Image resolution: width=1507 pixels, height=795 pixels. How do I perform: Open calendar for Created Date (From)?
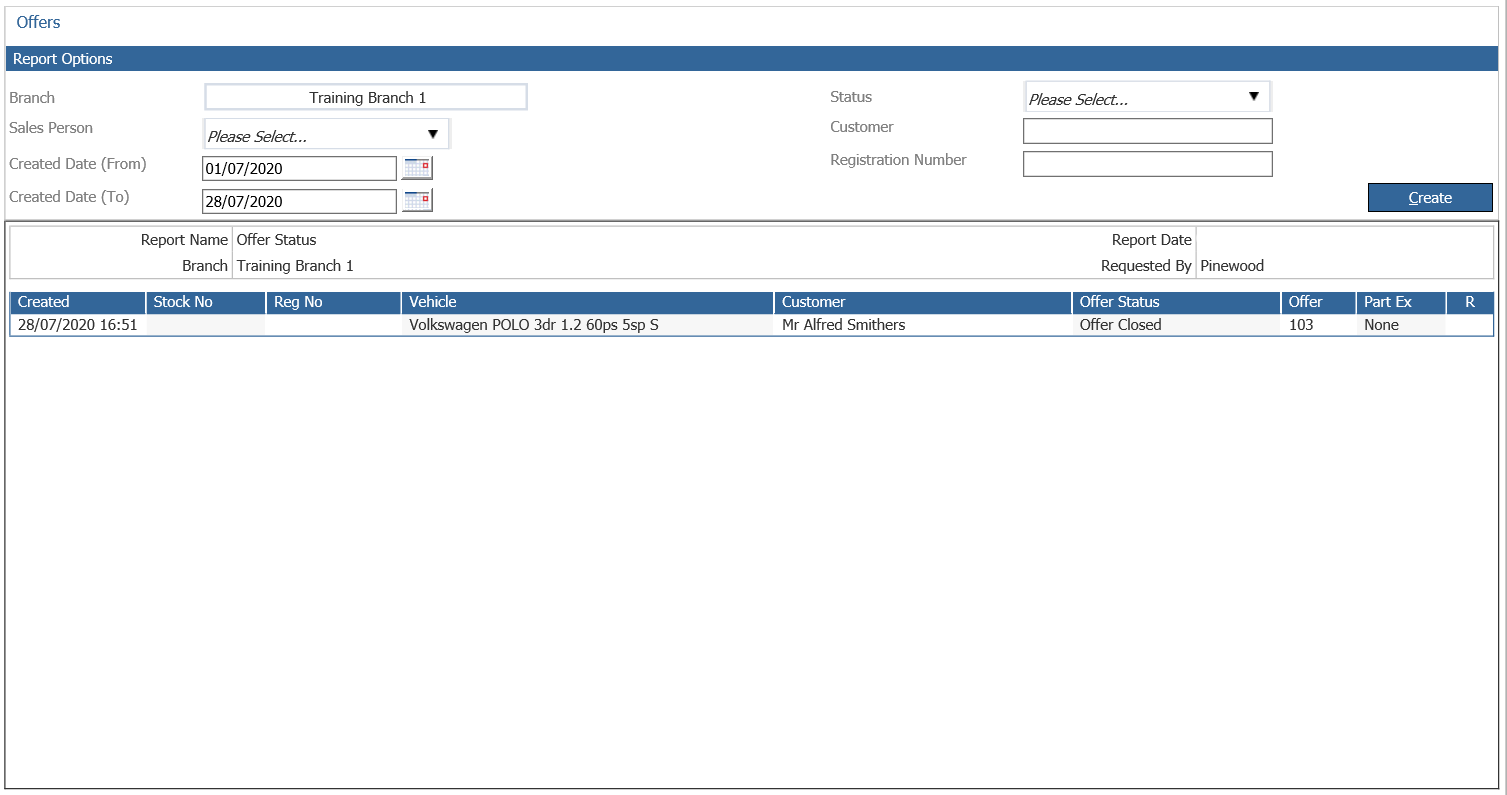tap(417, 168)
